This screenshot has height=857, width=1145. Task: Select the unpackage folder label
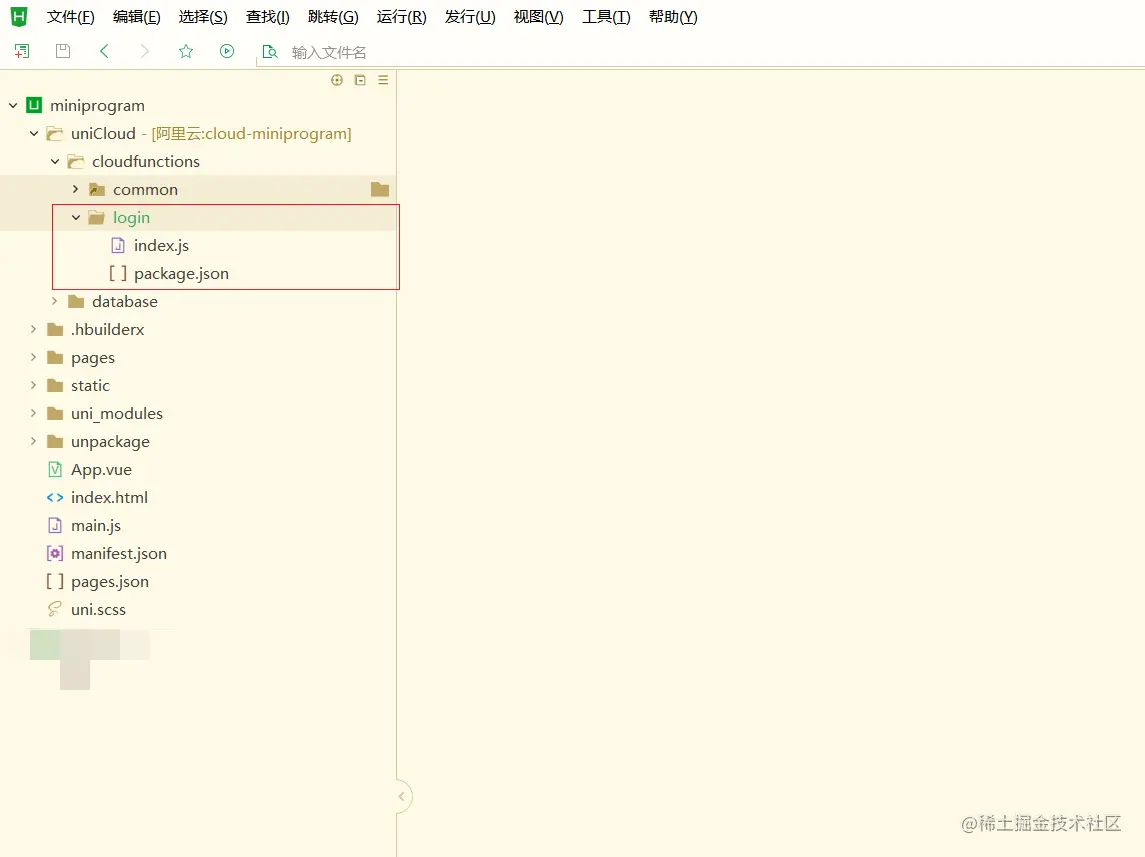(x=110, y=442)
